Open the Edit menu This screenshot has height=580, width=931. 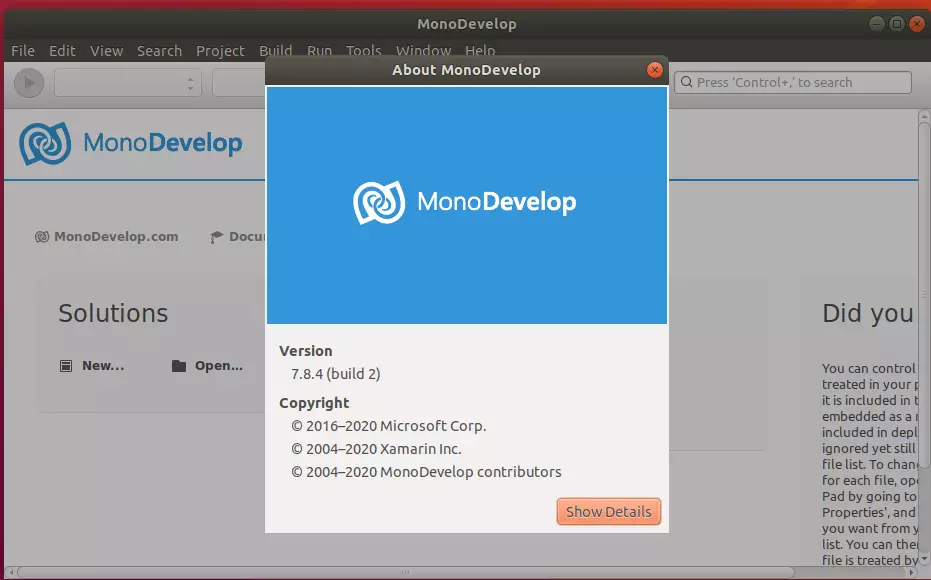click(62, 50)
